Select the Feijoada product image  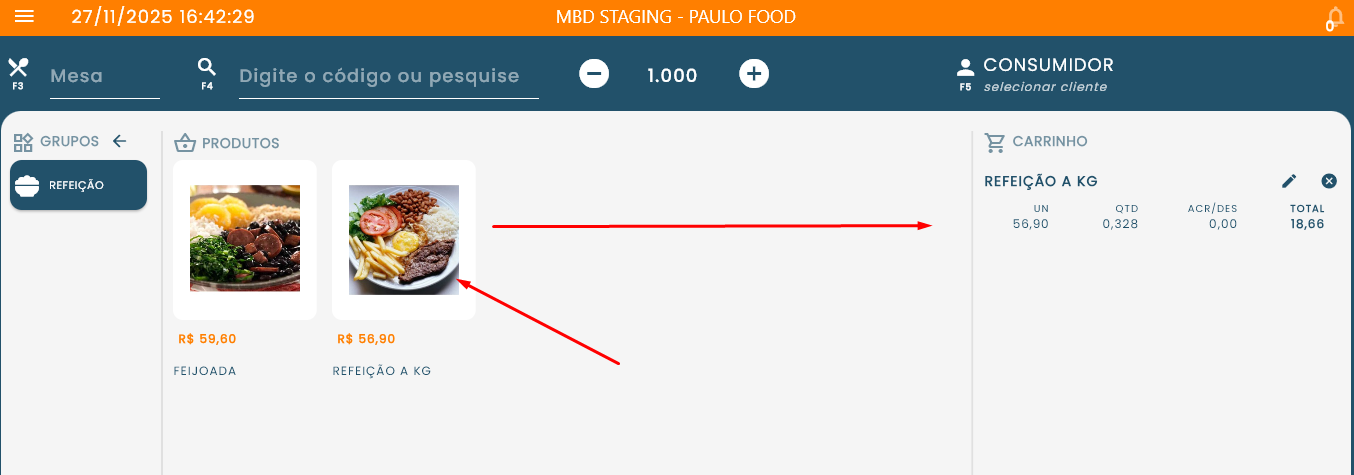(245, 238)
